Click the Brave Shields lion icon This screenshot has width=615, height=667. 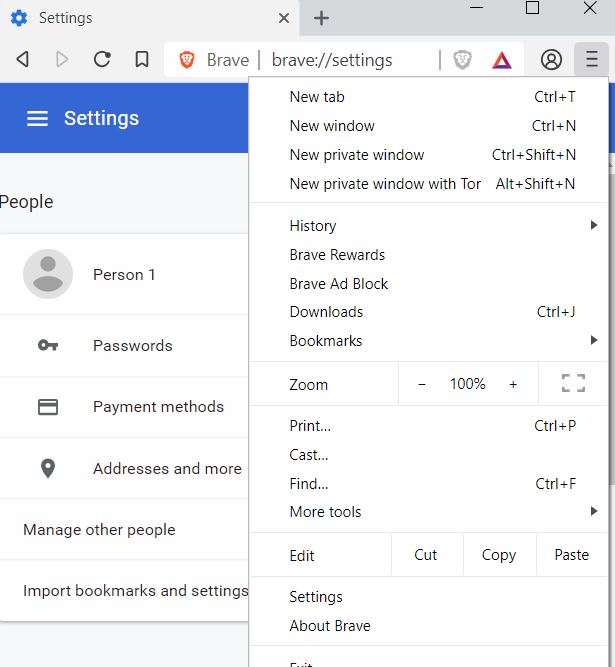coord(462,60)
